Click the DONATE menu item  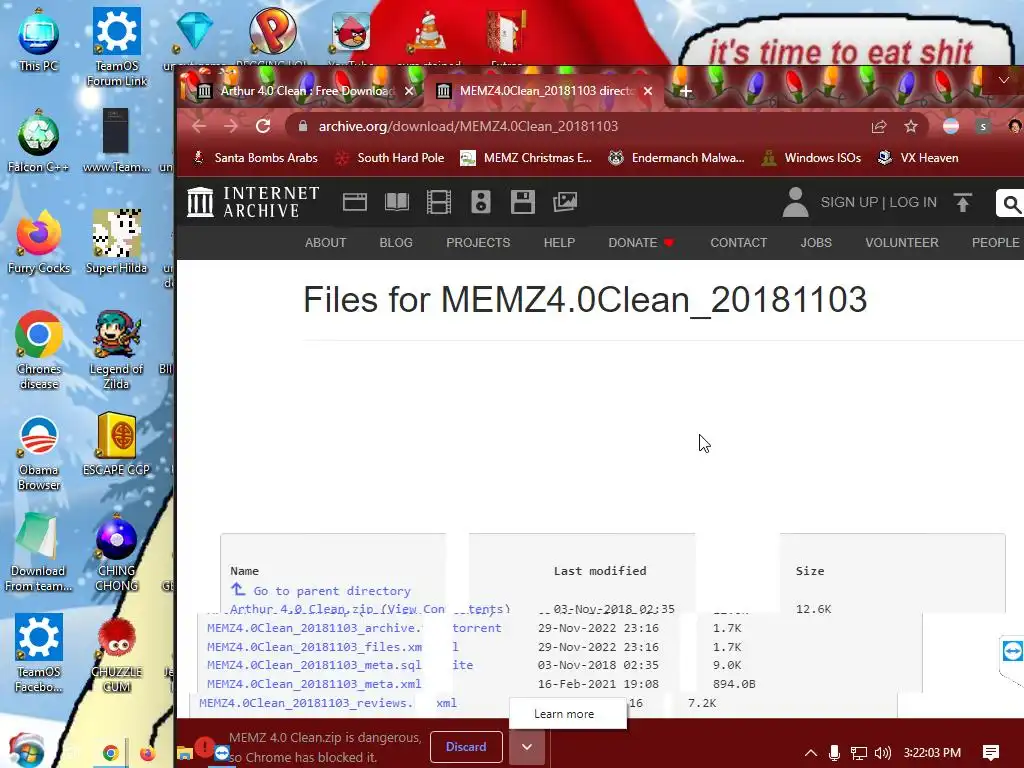click(x=641, y=242)
